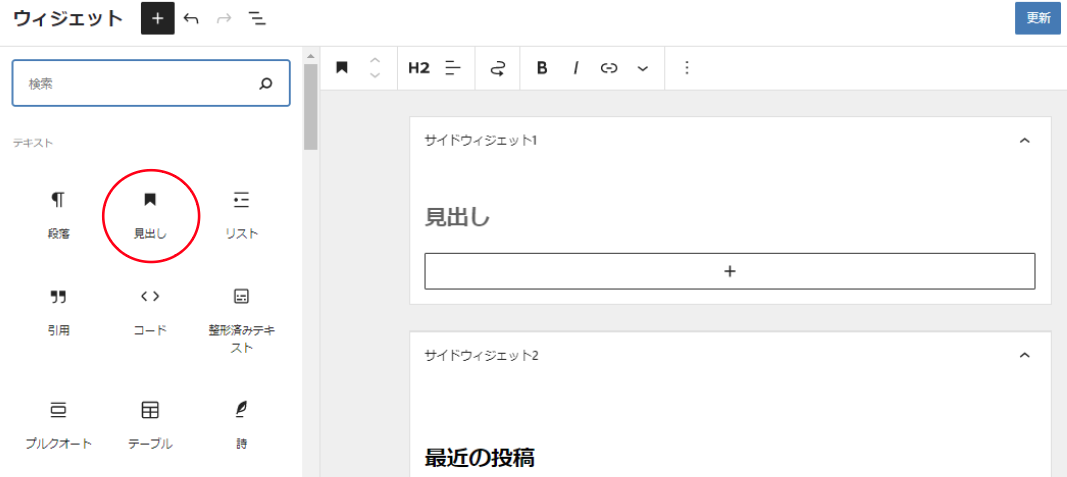1067x477 pixels.
Task: Redo the last undone change
Action: click(x=224, y=19)
